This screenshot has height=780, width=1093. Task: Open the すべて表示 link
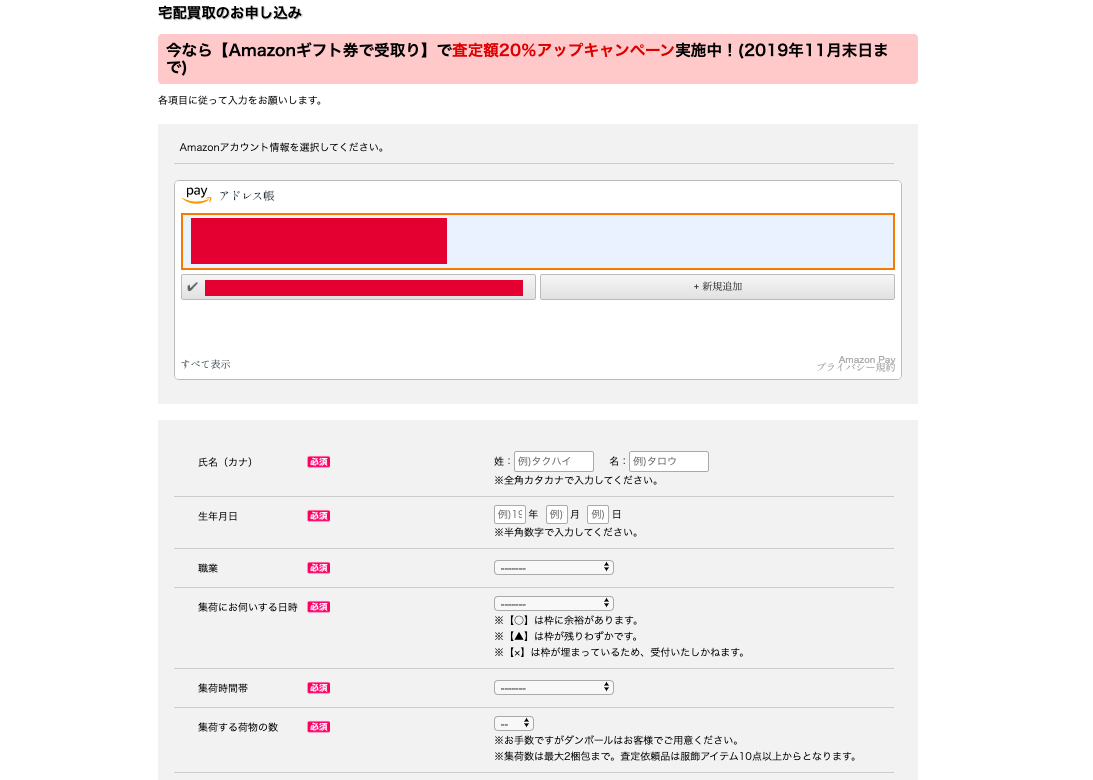[206, 364]
